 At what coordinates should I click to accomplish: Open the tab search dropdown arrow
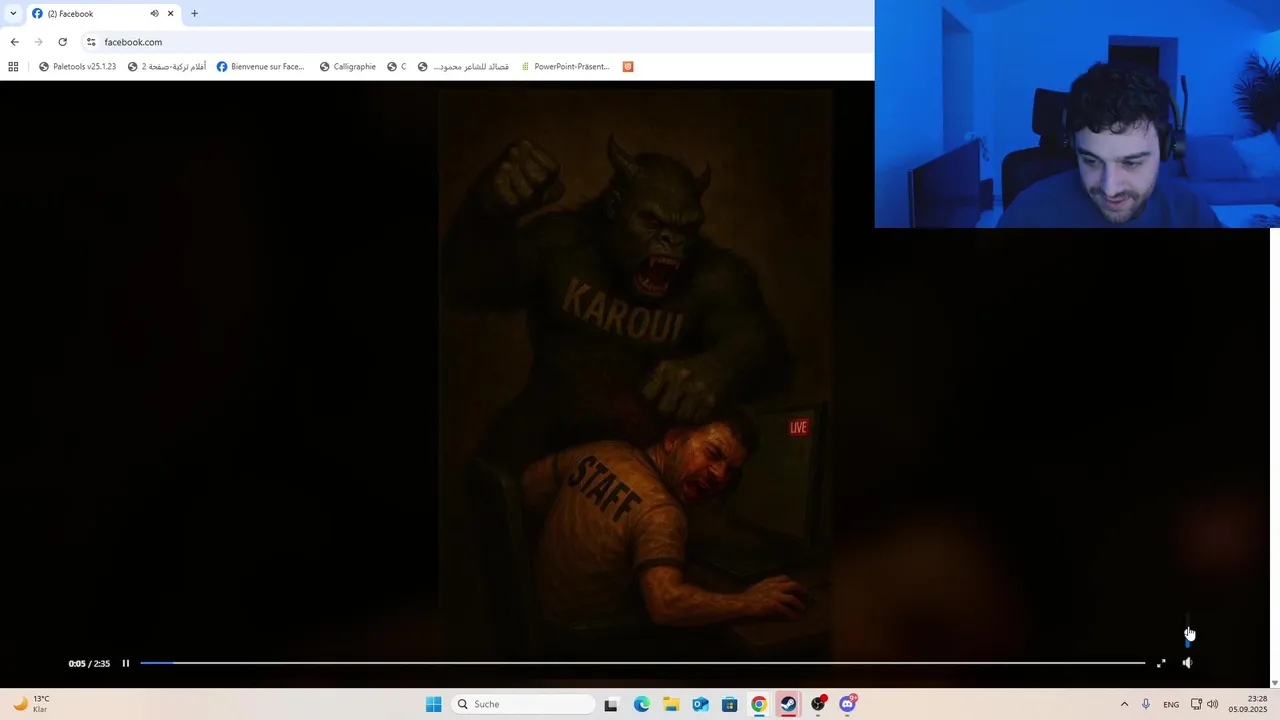pos(13,14)
